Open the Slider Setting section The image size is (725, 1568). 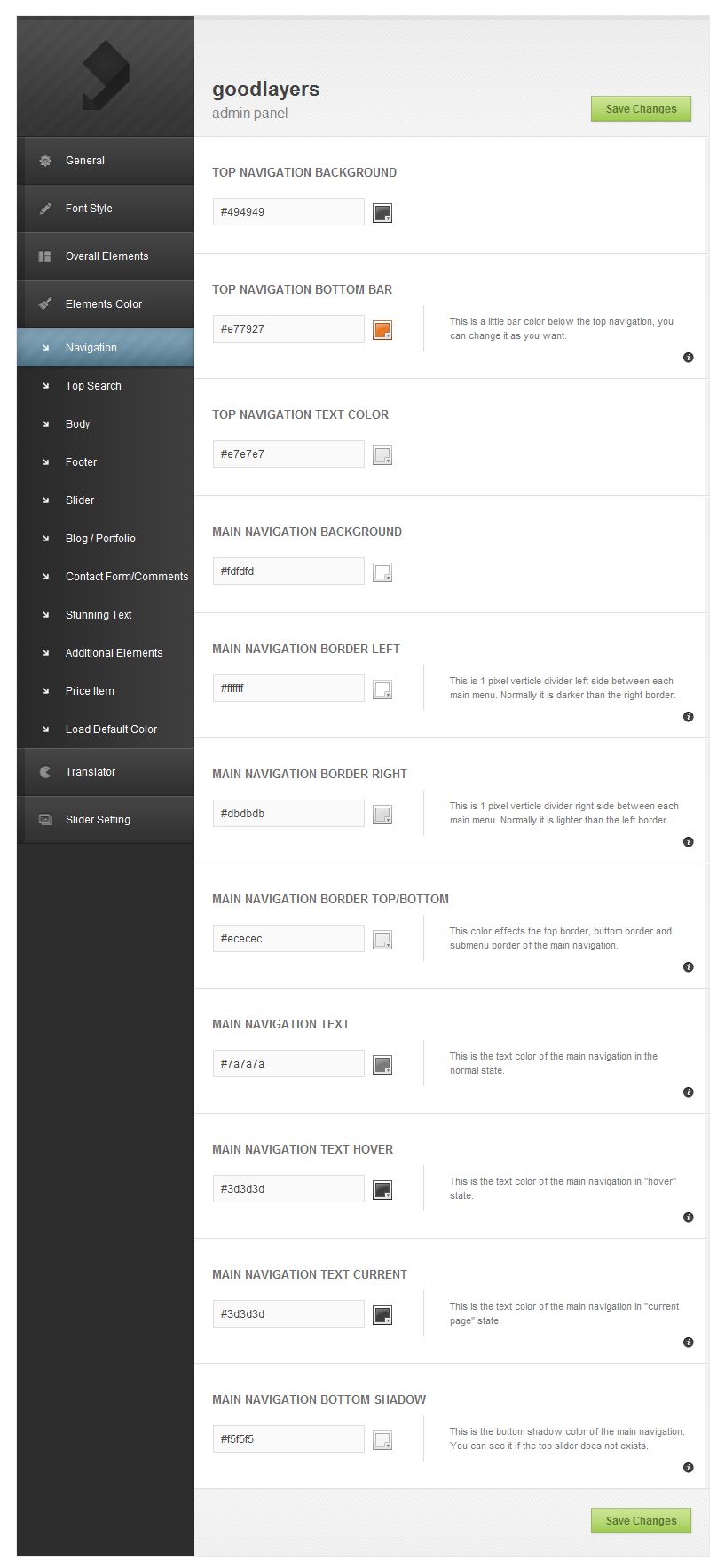pyautogui.click(x=106, y=820)
